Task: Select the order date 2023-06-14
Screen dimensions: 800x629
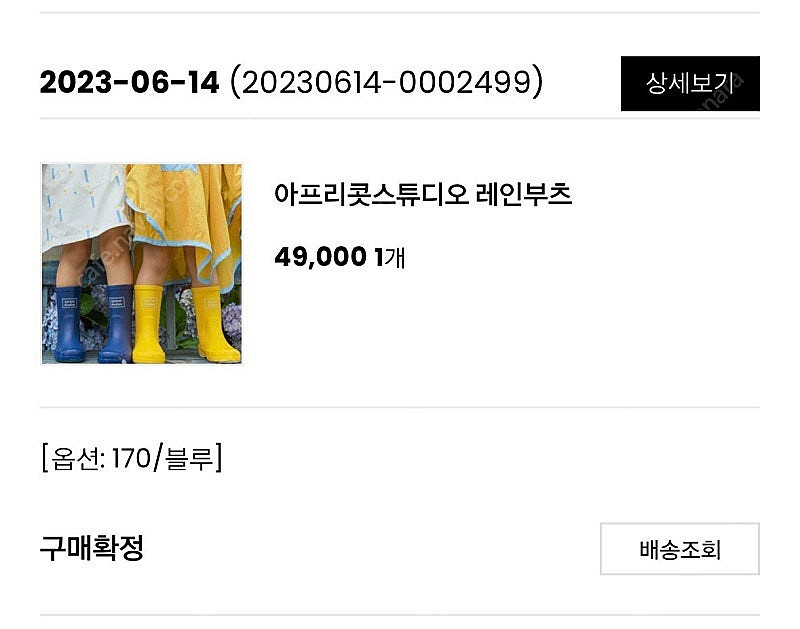Action: (129, 82)
